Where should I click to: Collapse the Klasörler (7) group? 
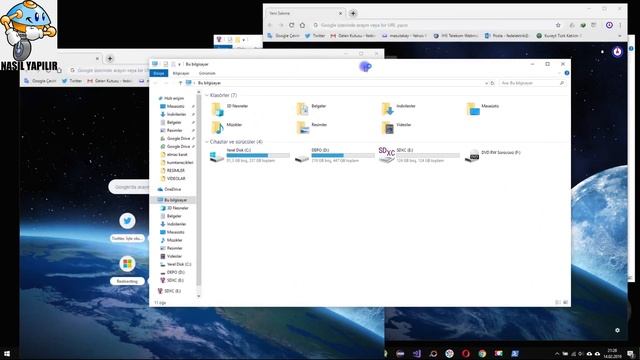(x=207, y=96)
